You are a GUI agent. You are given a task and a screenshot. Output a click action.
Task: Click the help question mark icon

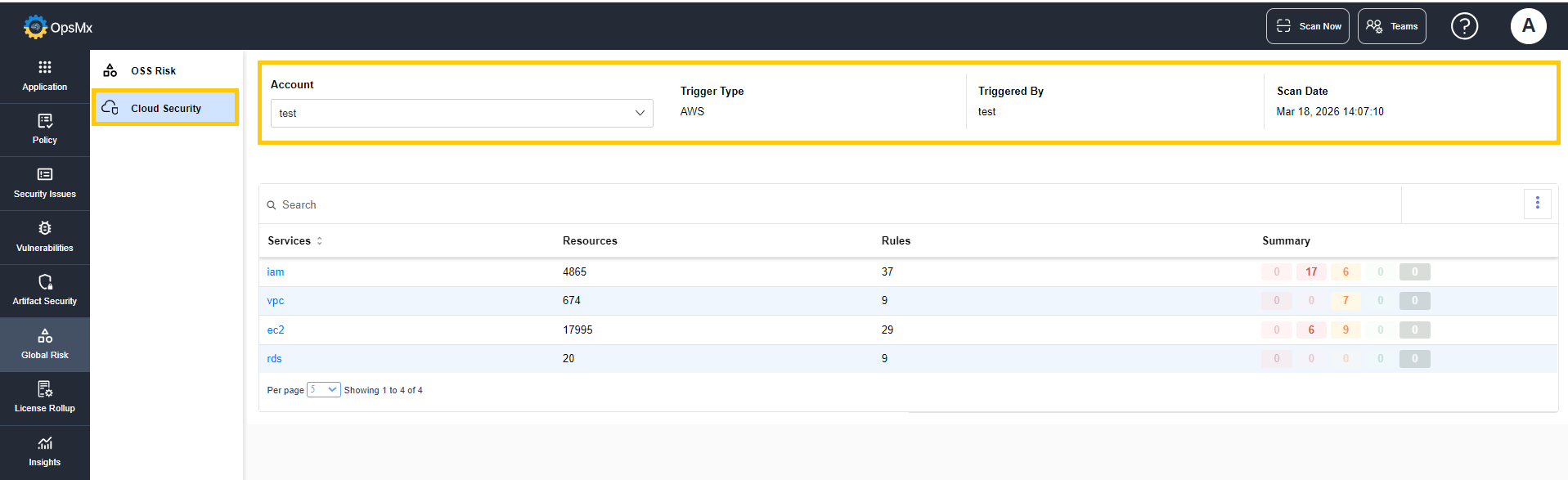(1463, 26)
